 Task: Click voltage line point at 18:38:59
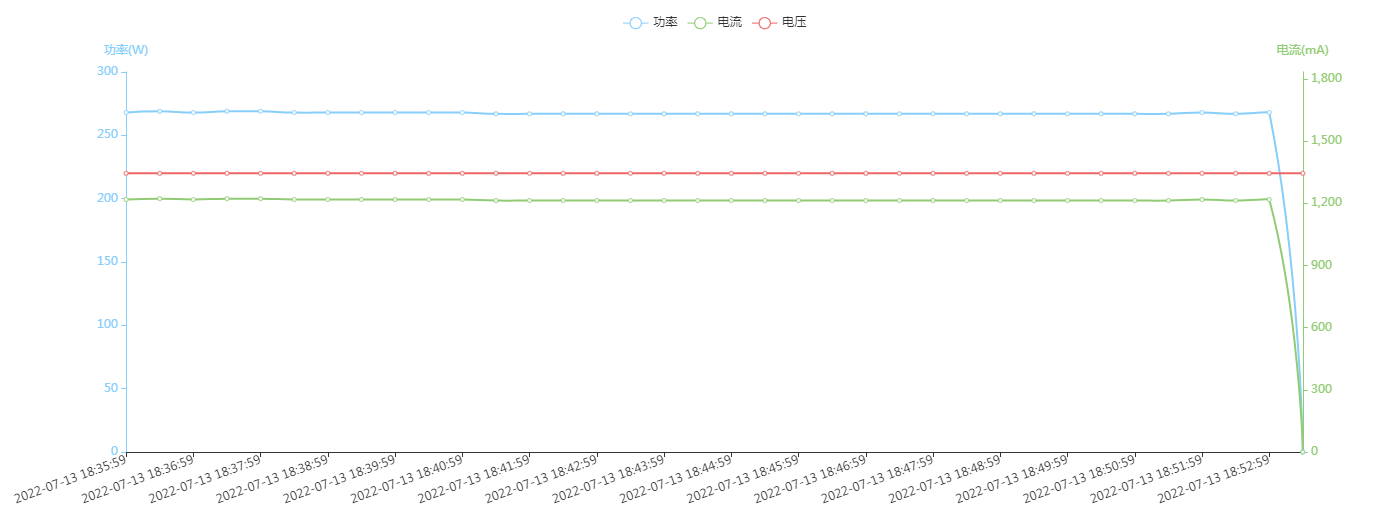coord(327,173)
